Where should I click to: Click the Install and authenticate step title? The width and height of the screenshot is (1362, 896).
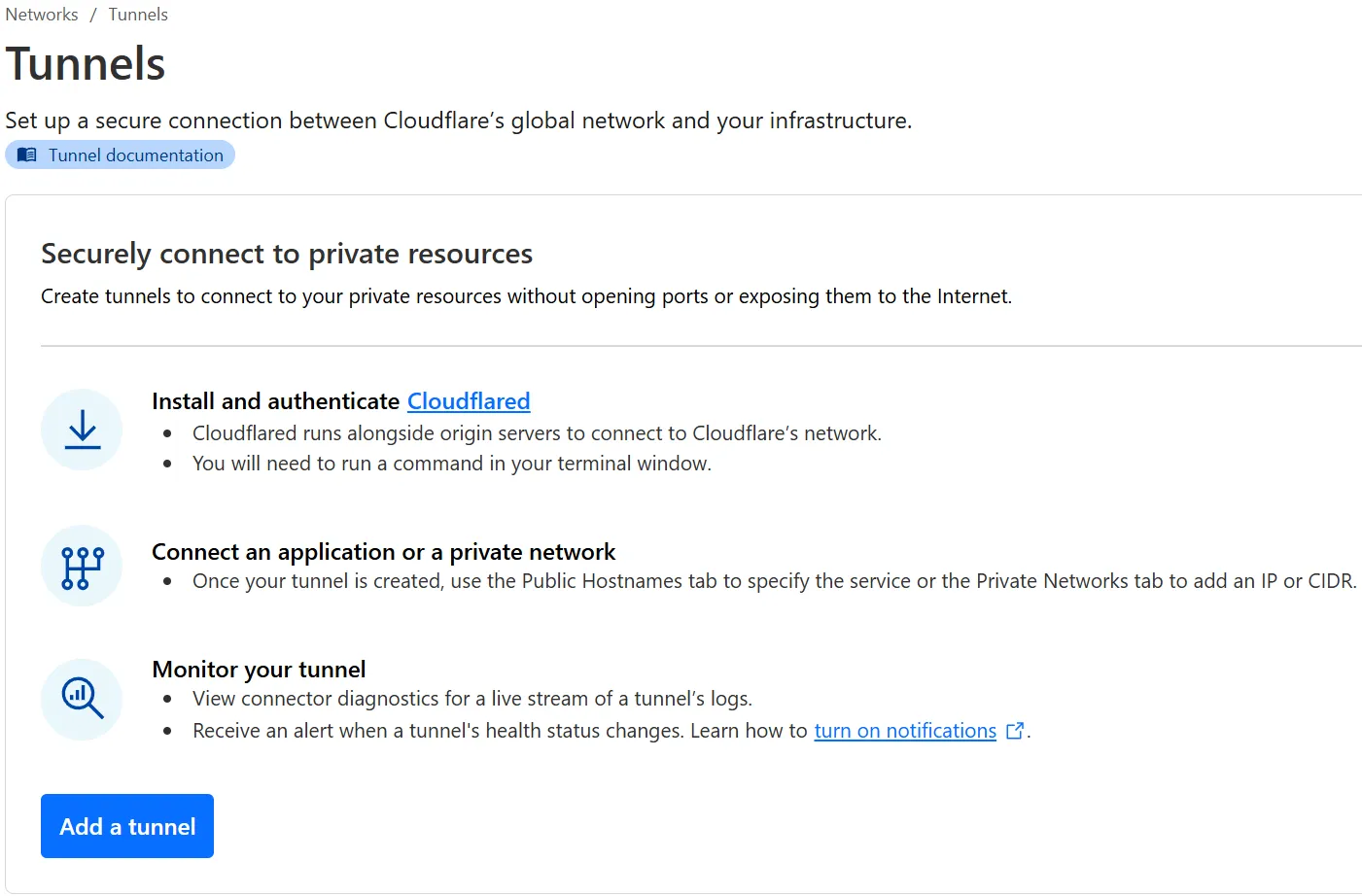pos(275,400)
